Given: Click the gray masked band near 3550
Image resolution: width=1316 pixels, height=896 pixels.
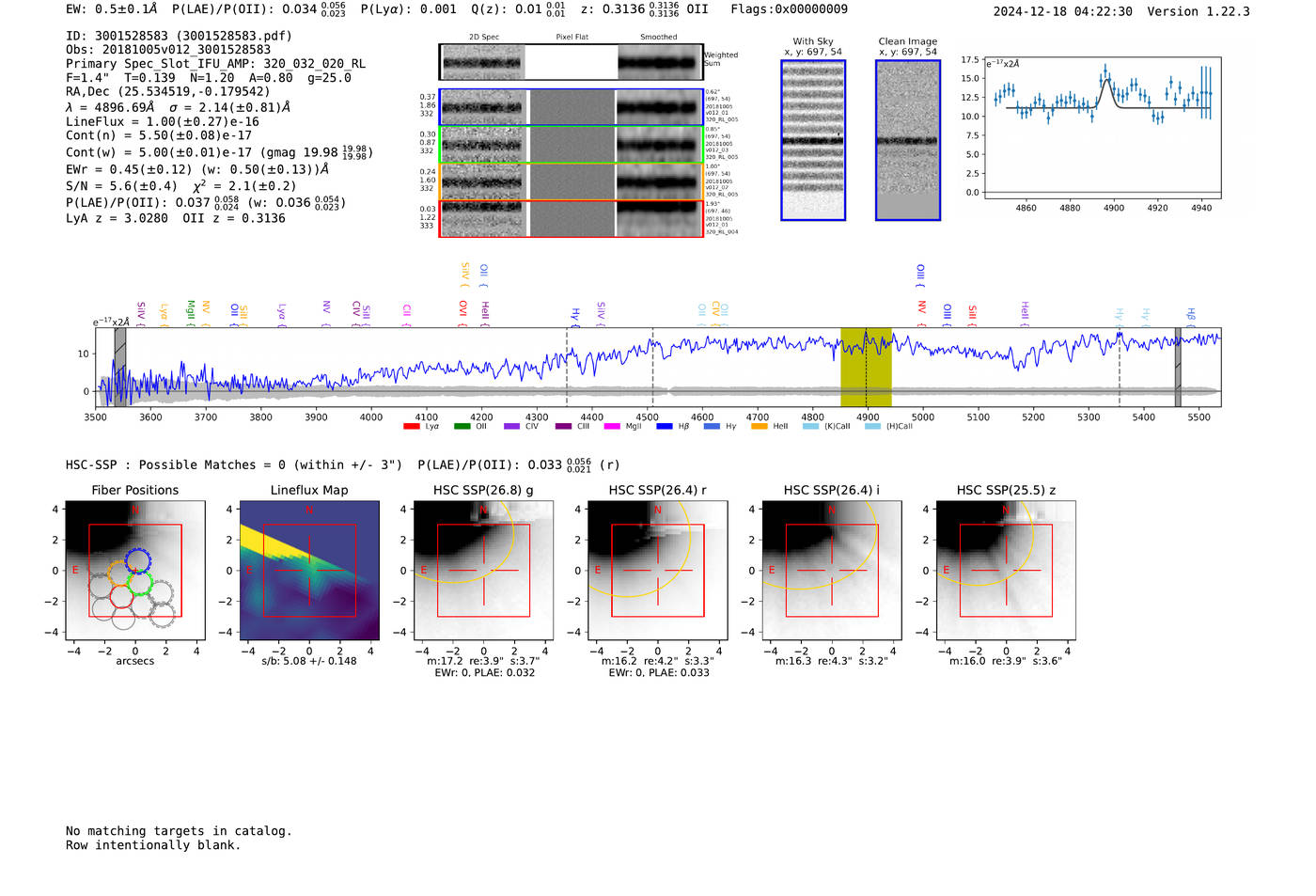Looking at the screenshot, I should pyautogui.click(x=120, y=368).
